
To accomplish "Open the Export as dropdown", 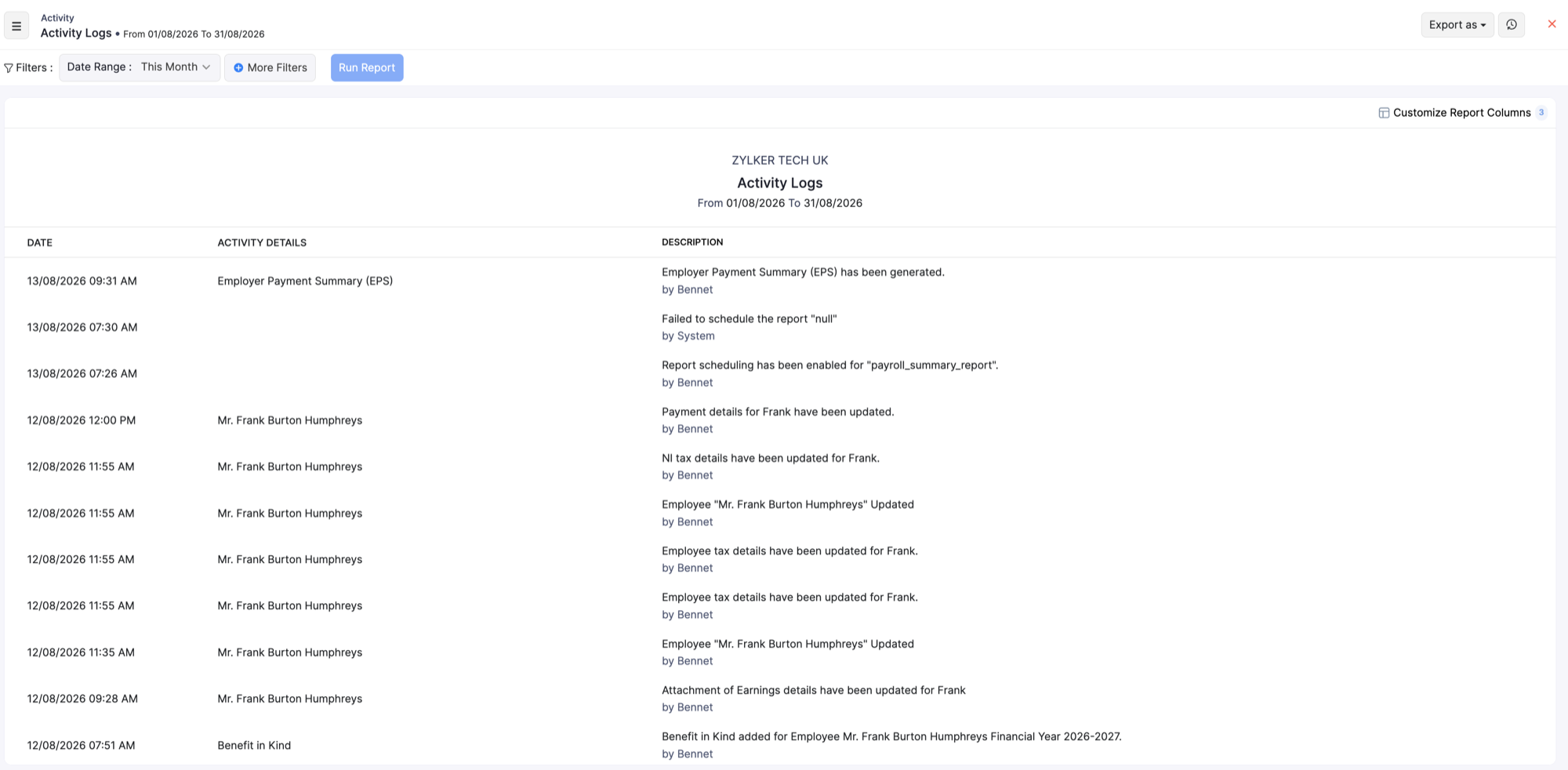I will click(1457, 24).
